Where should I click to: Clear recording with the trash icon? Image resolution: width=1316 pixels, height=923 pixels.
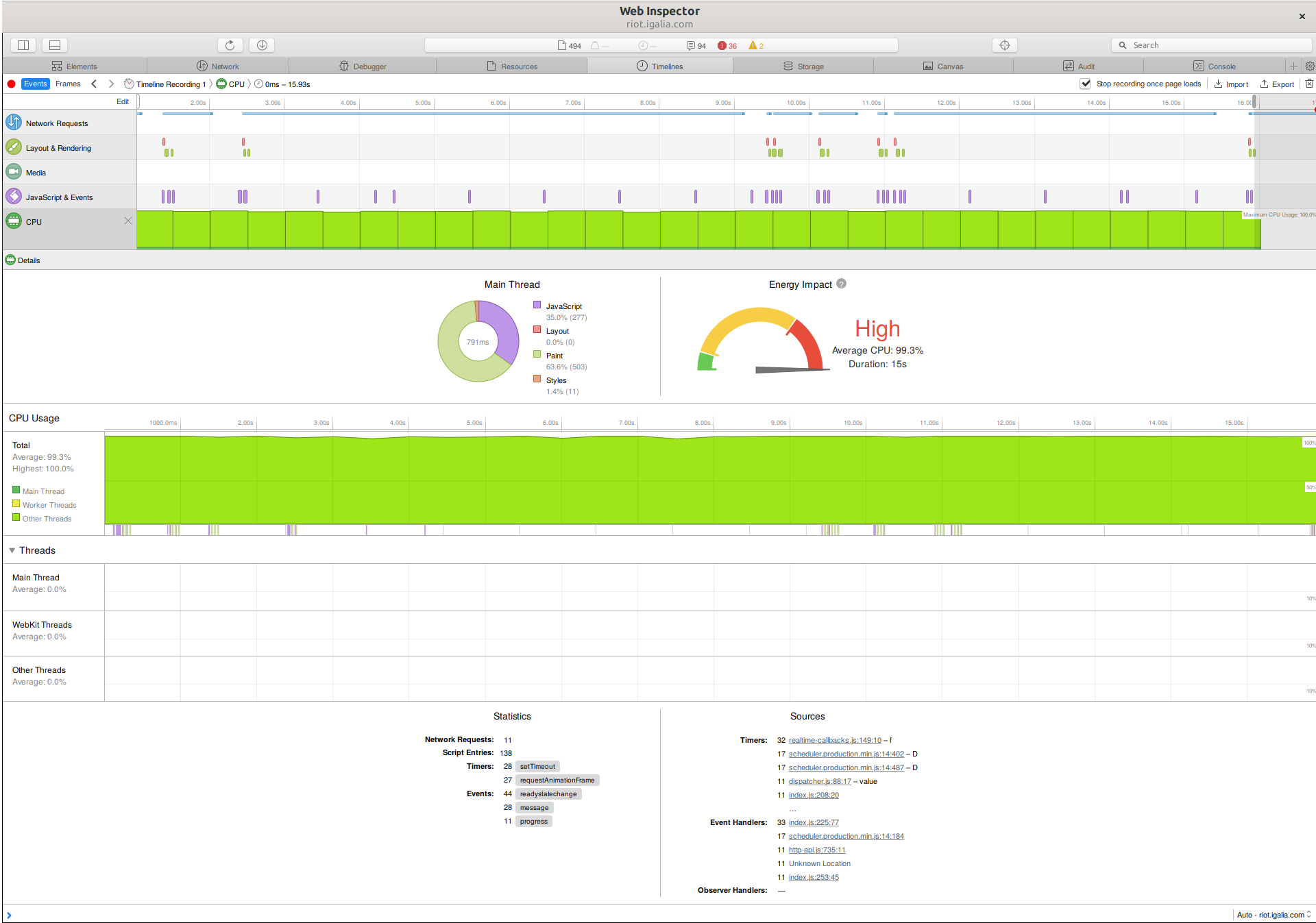coord(1309,84)
